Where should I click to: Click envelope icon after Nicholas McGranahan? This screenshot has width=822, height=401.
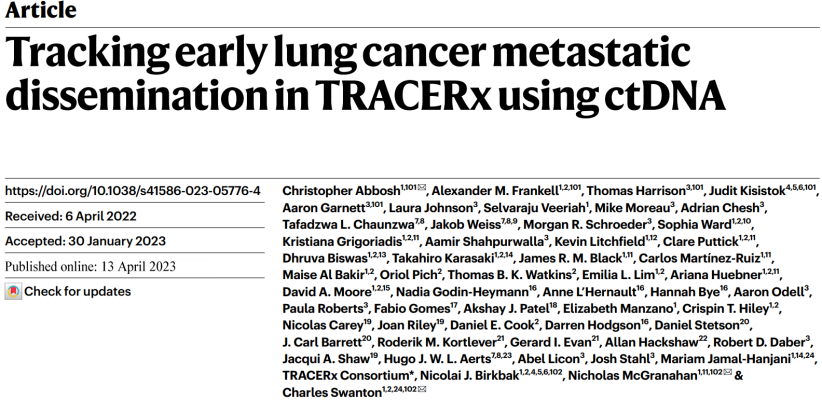pos(728,372)
